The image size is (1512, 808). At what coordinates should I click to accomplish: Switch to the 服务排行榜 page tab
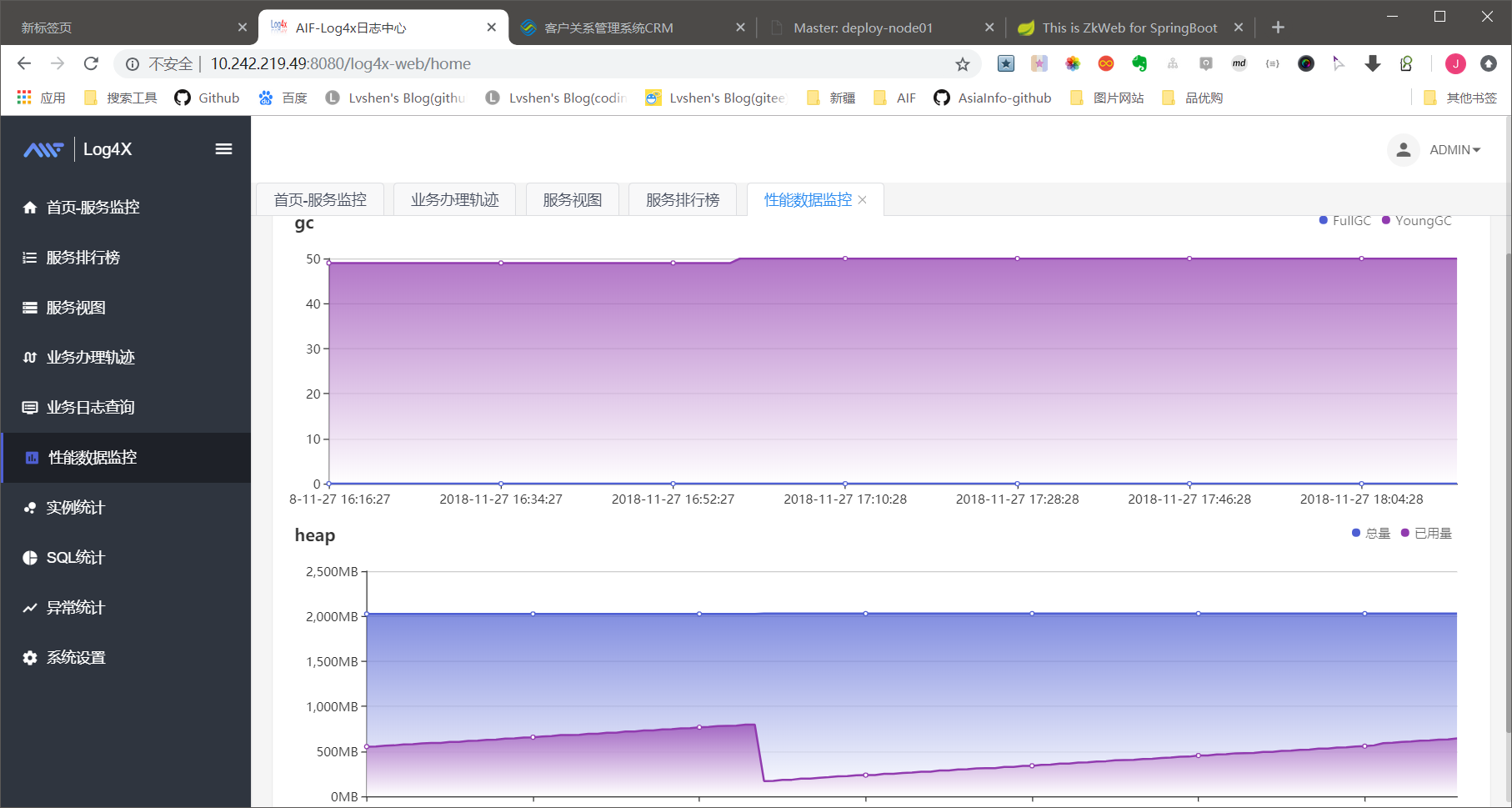point(683,200)
